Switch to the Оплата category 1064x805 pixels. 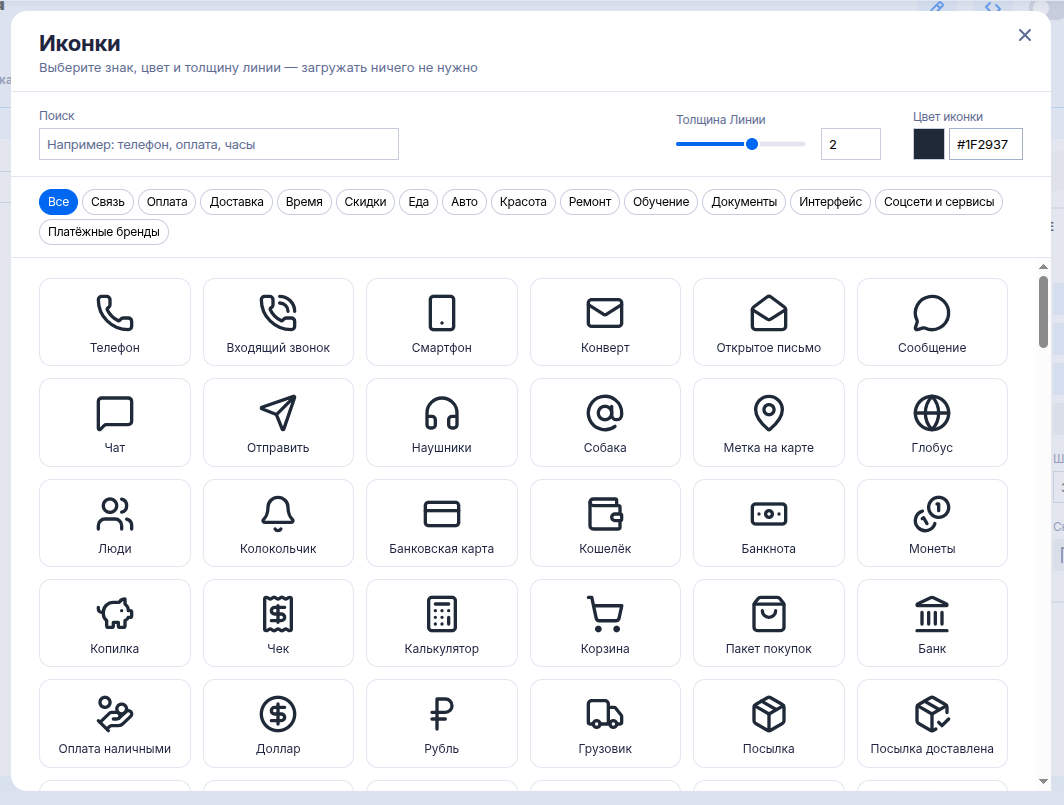[x=167, y=202]
